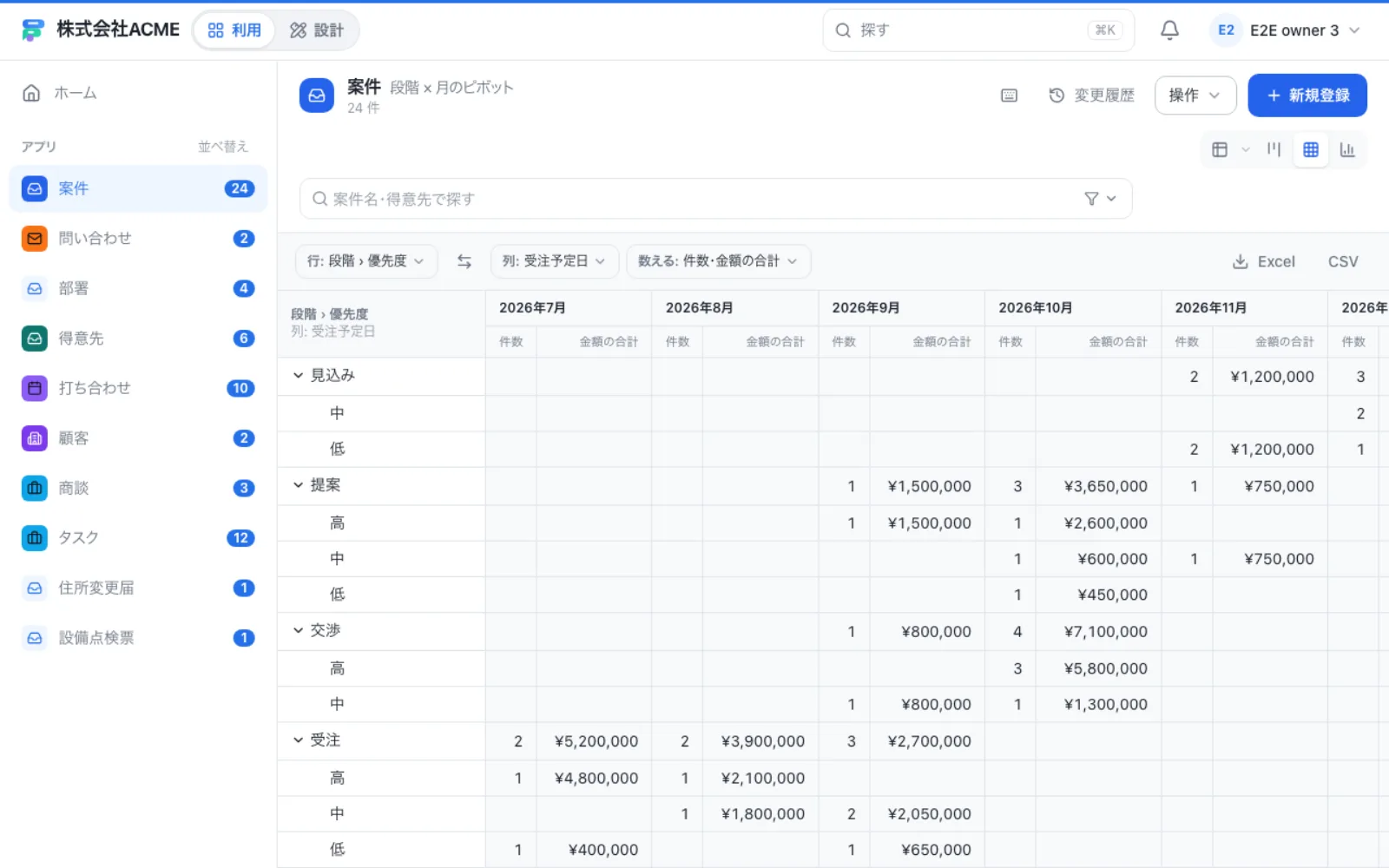Open the 列: 受注予定日 dropdown
The image size is (1389, 868).
[x=554, y=261]
